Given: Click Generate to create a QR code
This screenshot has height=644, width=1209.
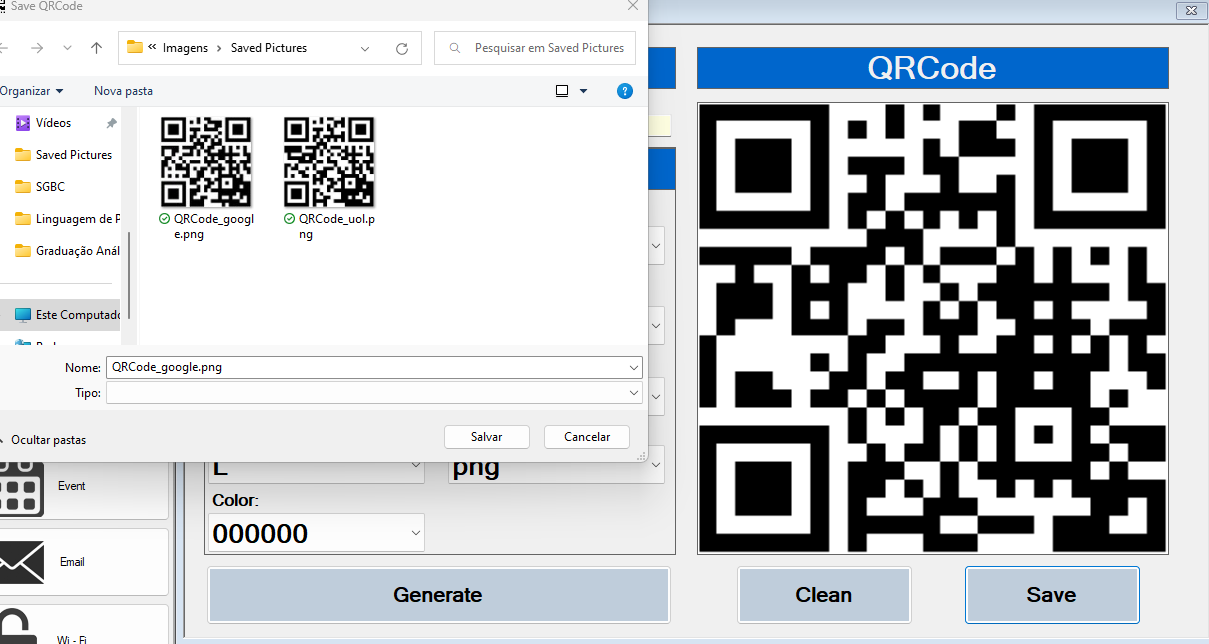Looking at the screenshot, I should tap(438, 594).
